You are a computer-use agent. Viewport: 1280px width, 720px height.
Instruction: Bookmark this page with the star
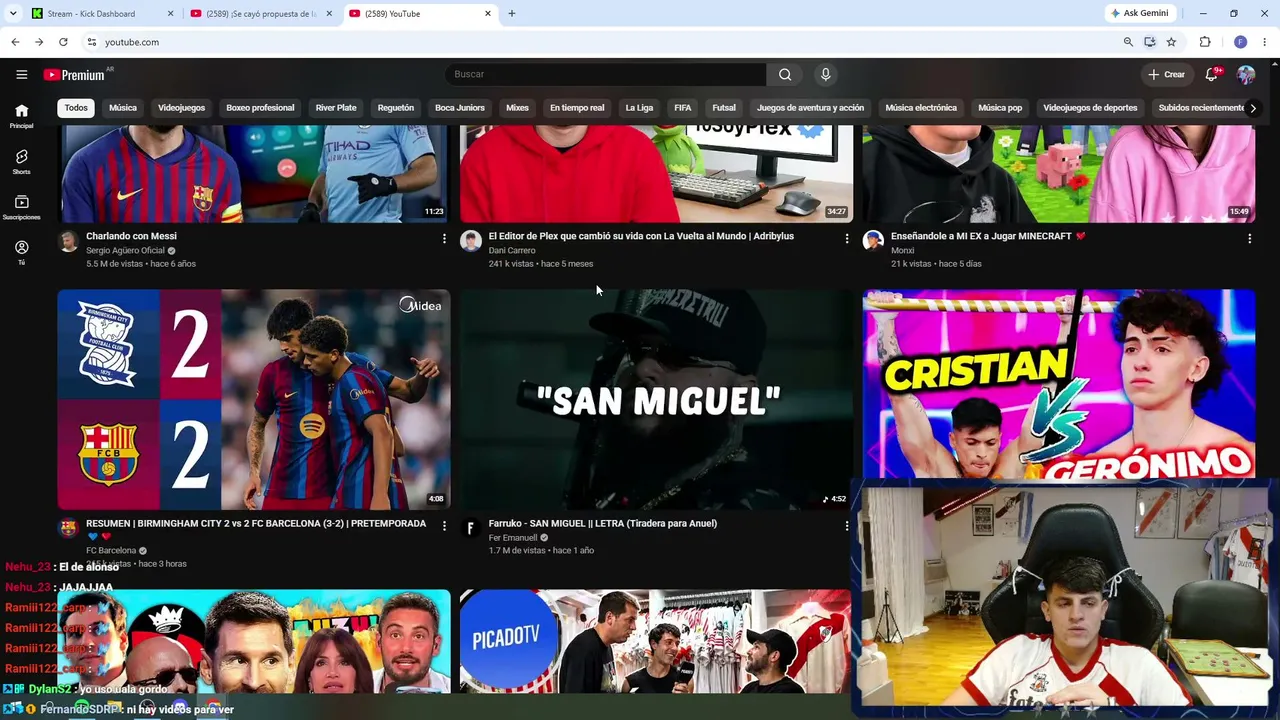1171,42
